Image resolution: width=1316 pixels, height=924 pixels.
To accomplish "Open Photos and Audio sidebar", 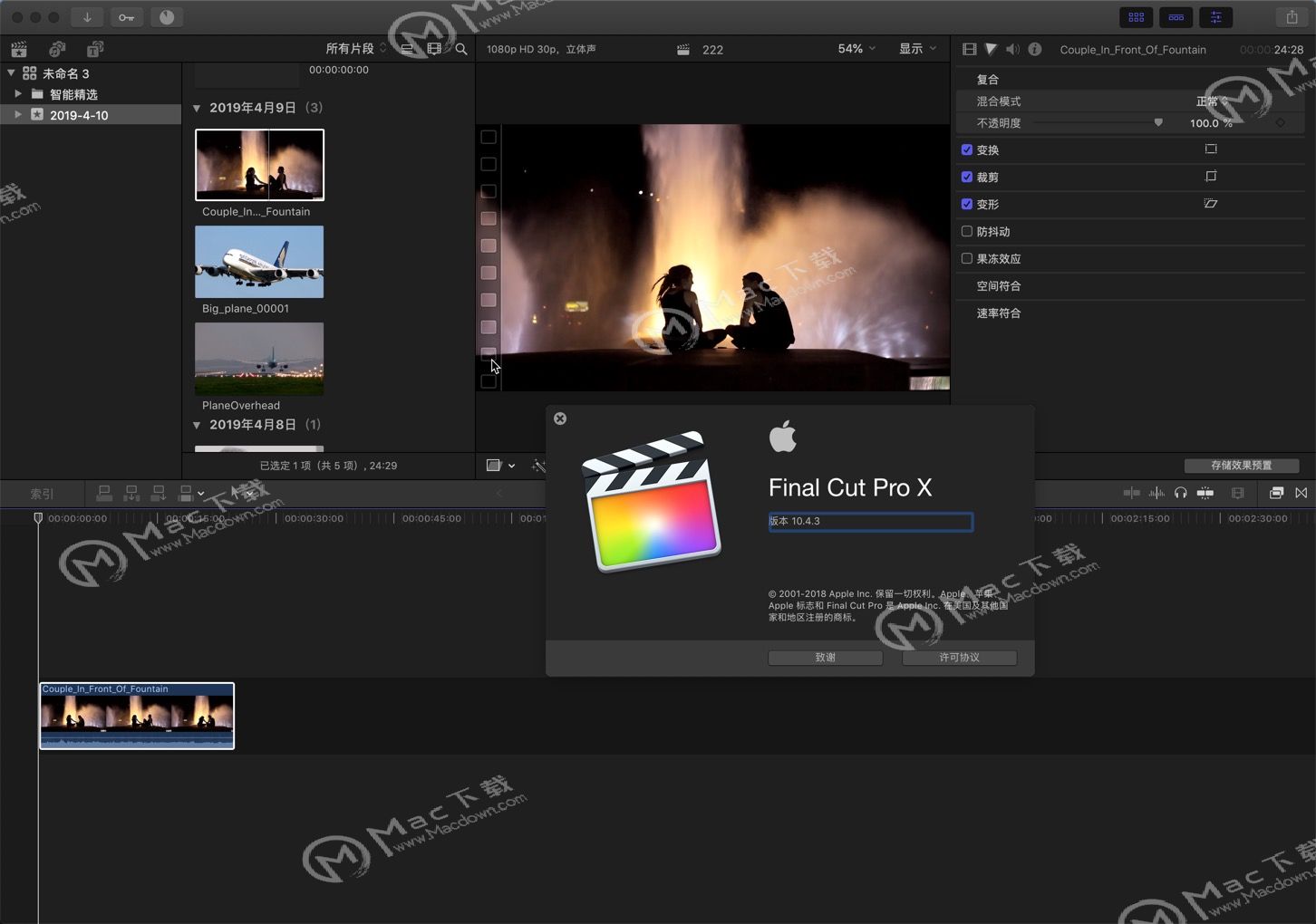I will coord(57,49).
